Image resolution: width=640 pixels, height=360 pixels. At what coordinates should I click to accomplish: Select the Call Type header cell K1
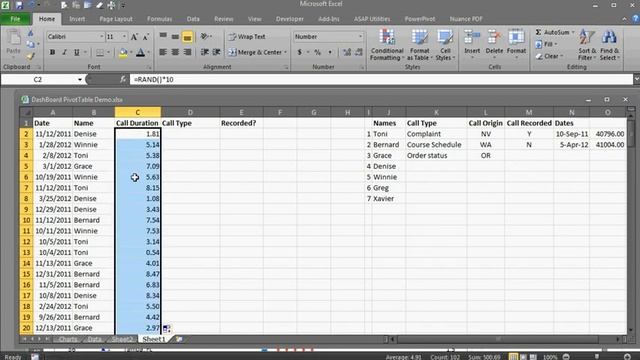click(x=436, y=123)
